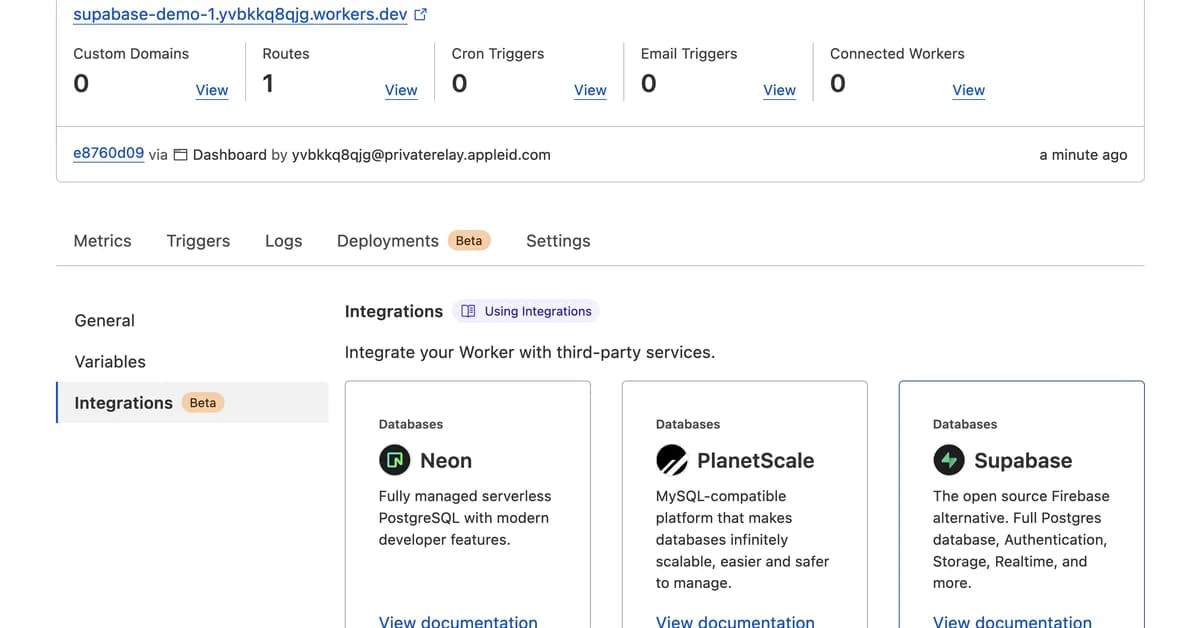Click the Beta badge on Deployments tab
Viewport: 1200px width, 628px height.
click(468, 240)
